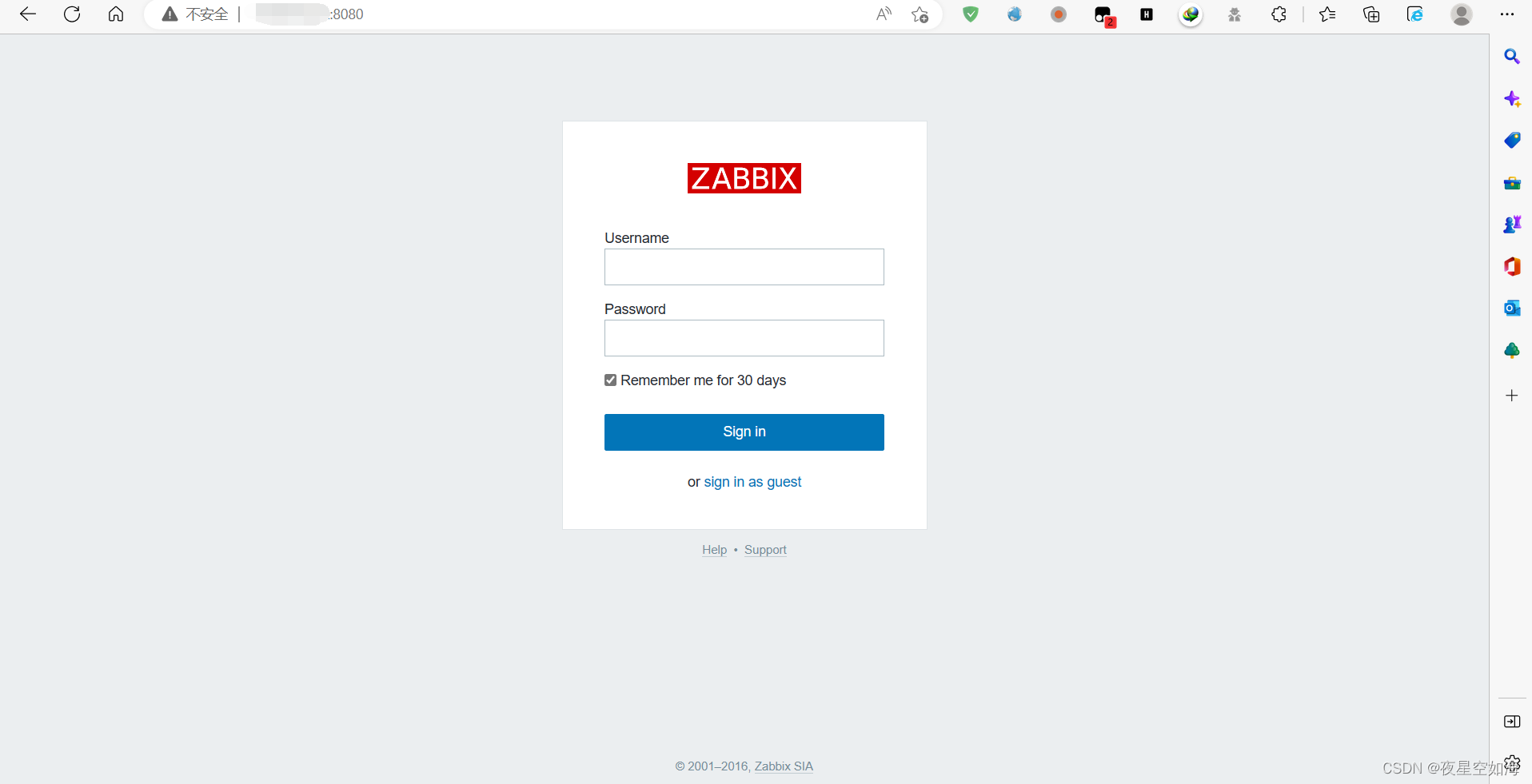Open the orange circle extension icon
1532x784 pixels.
point(1059,14)
